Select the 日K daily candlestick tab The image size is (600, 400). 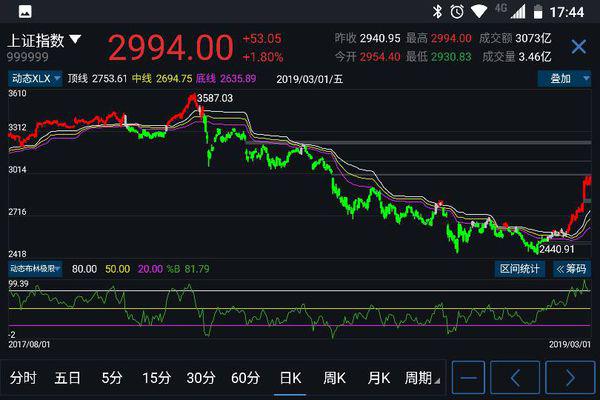(x=290, y=378)
